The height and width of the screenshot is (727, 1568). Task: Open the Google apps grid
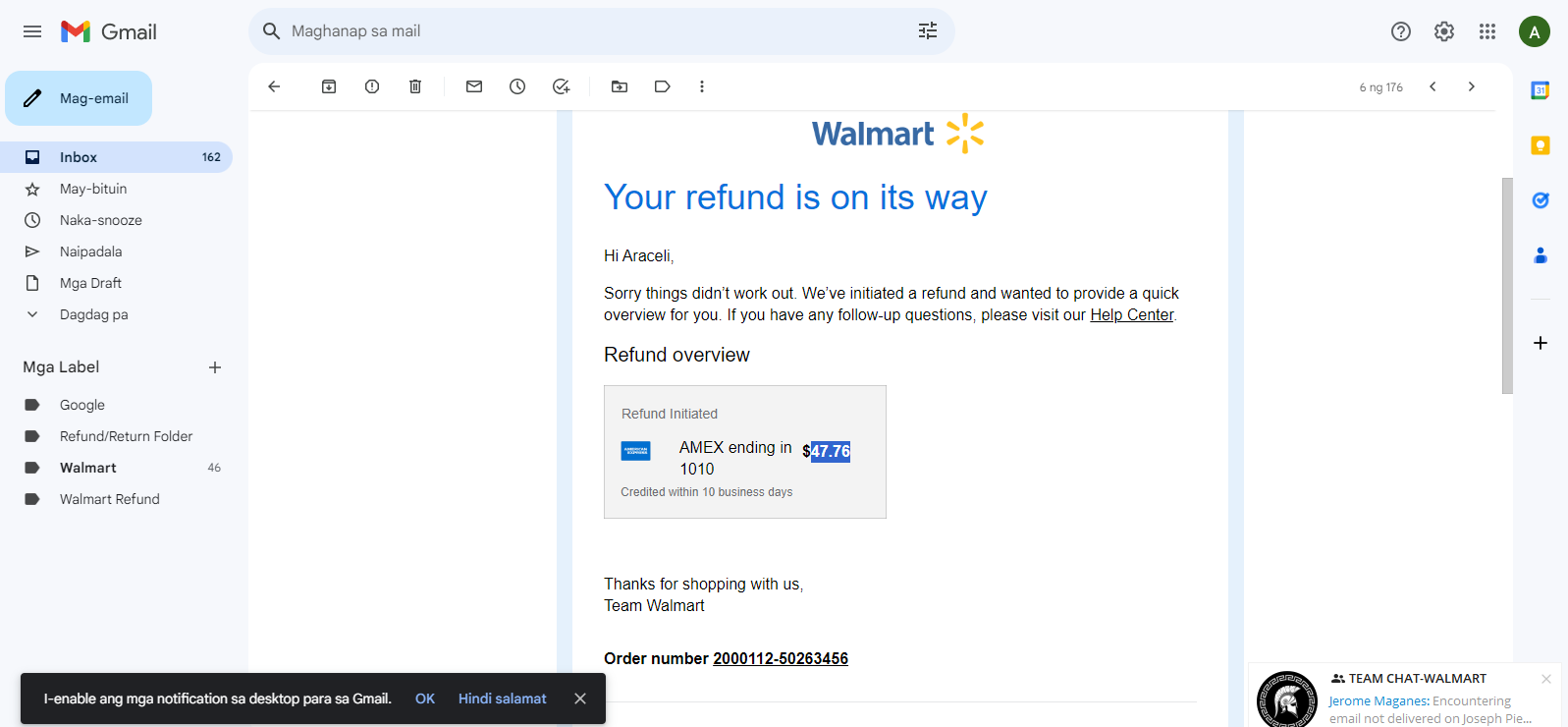(1487, 31)
